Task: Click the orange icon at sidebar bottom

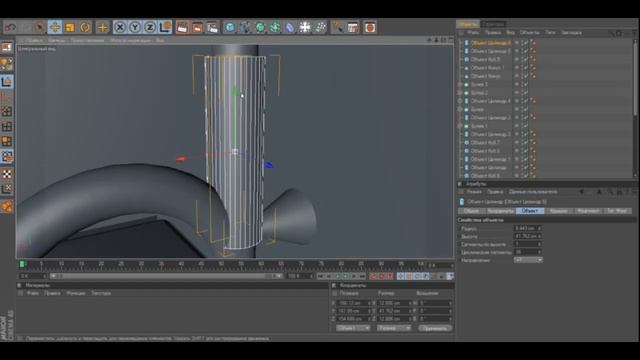Action: point(7,206)
